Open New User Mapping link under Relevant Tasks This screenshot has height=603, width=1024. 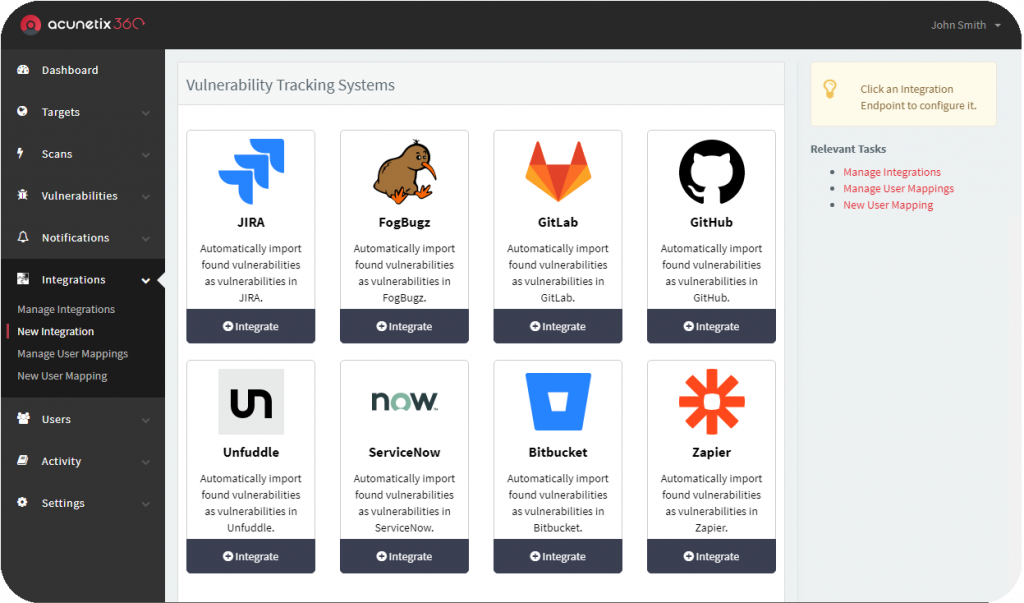coord(888,204)
